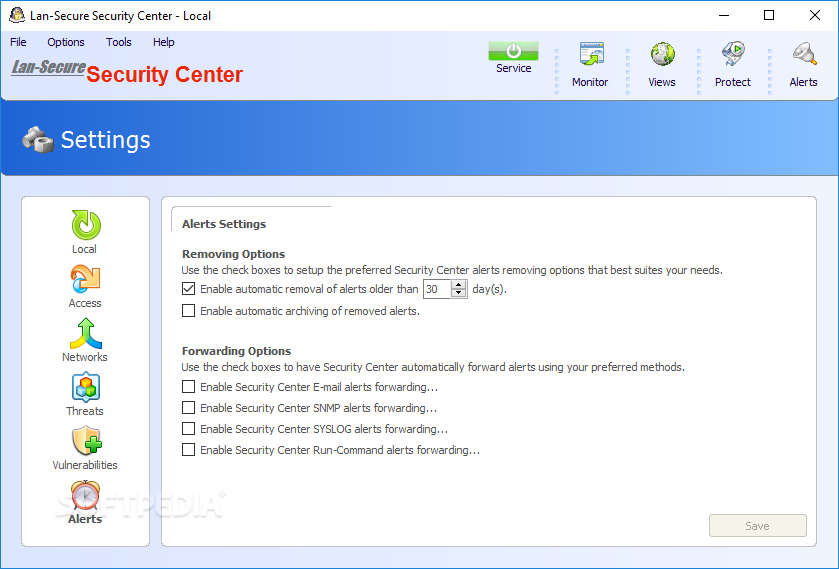Open the Options menu
This screenshot has width=839, height=569.
[x=66, y=42]
